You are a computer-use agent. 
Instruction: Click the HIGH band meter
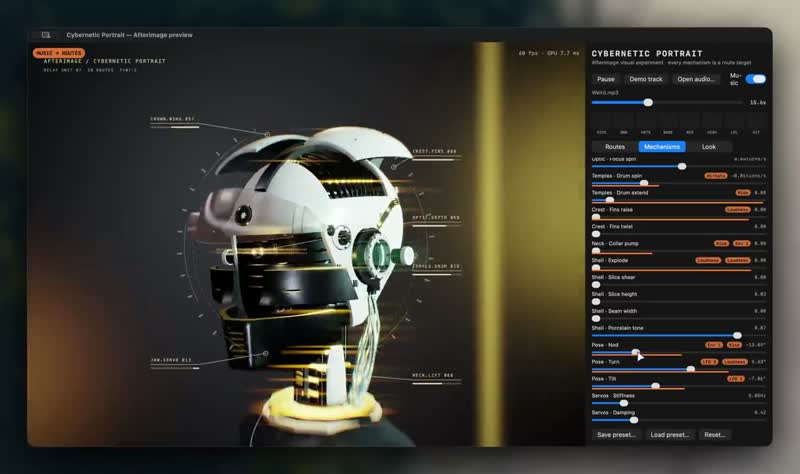tap(712, 124)
